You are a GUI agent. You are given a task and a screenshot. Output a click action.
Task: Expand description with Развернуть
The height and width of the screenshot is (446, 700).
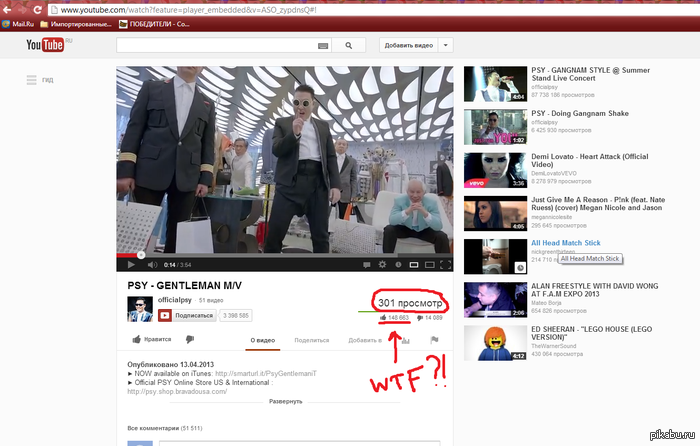(x=285, y=401)
